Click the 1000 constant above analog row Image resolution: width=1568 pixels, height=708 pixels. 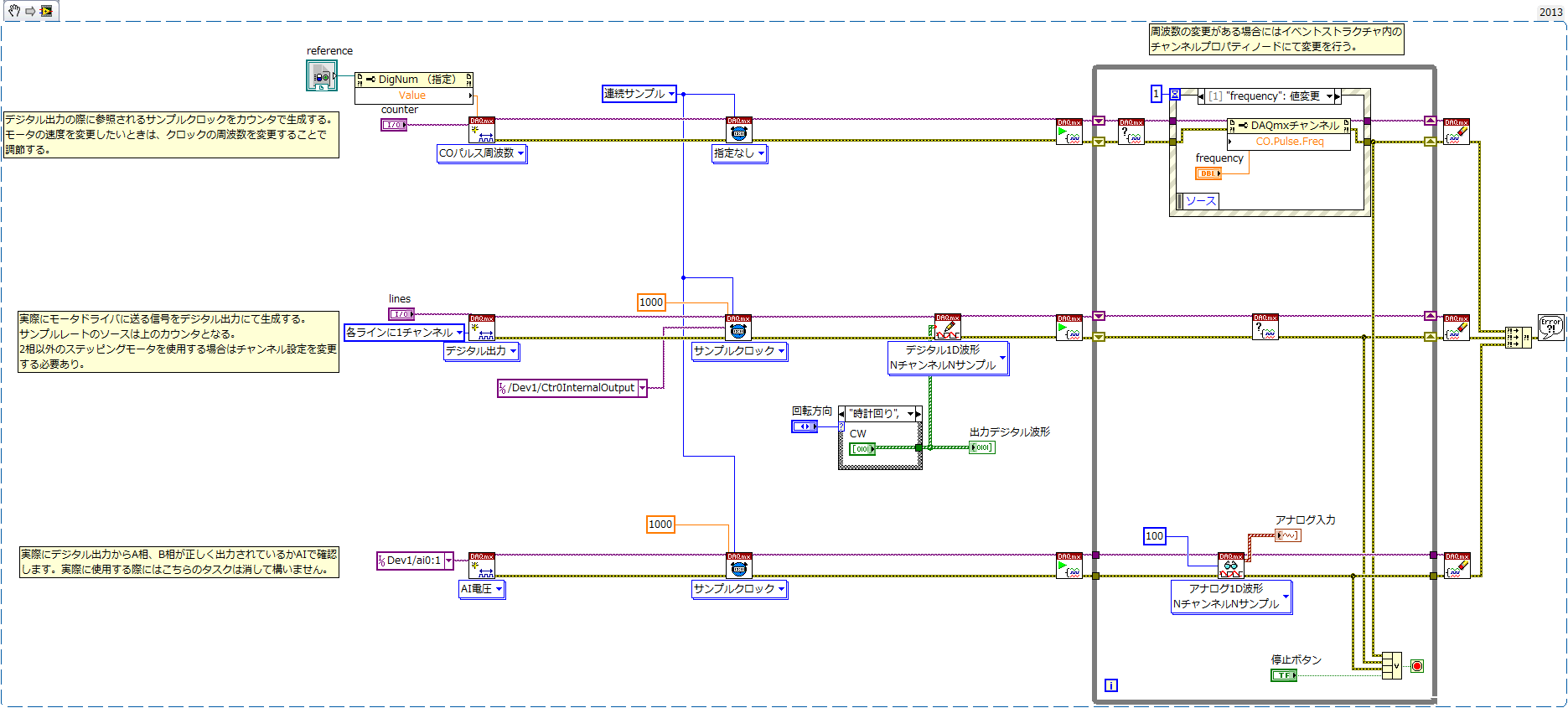click(x=660, y=525)
